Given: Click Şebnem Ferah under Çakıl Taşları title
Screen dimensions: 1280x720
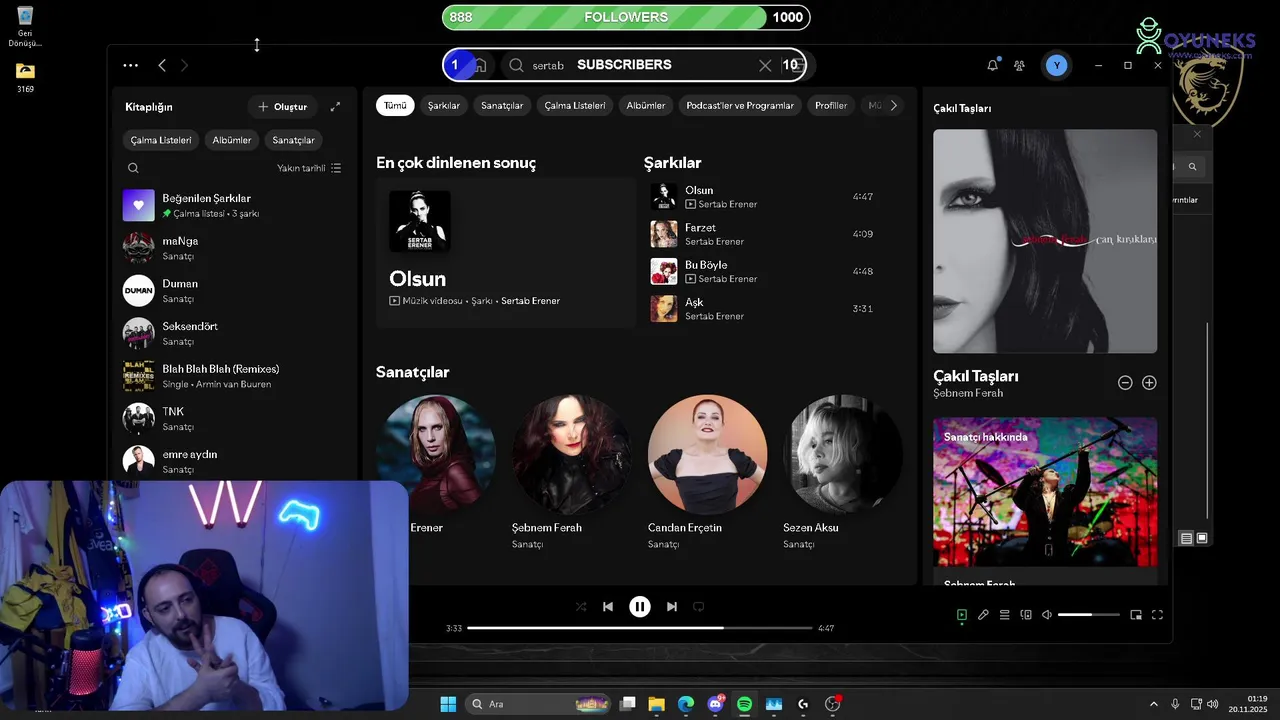Looking at the screenshot, I should (x=968, y=393).
